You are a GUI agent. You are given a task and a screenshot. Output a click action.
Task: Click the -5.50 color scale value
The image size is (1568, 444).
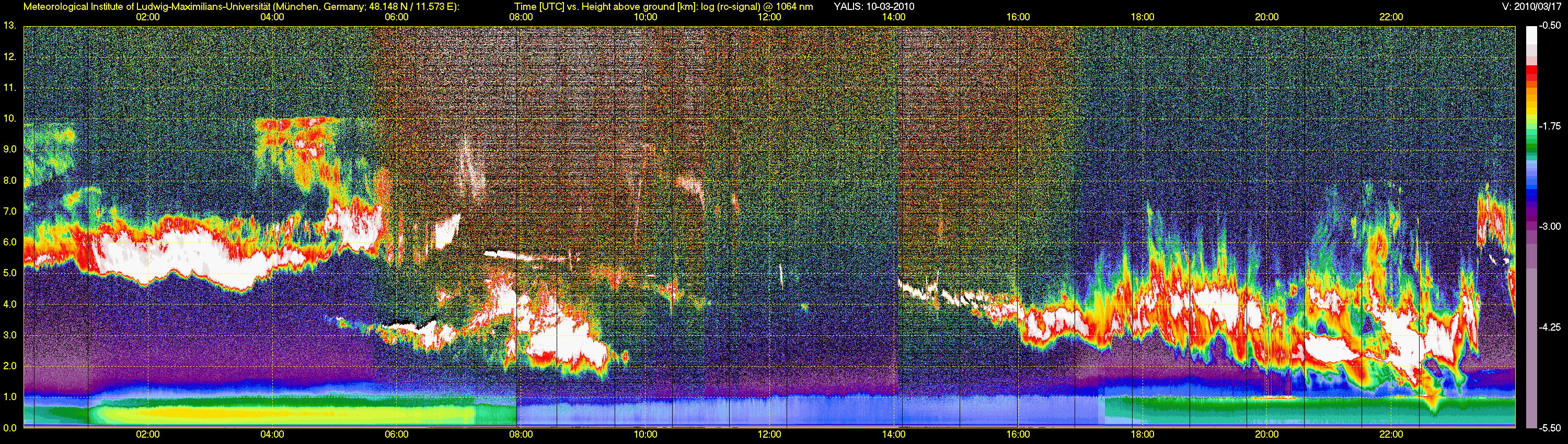click(x=1549, y=428)
